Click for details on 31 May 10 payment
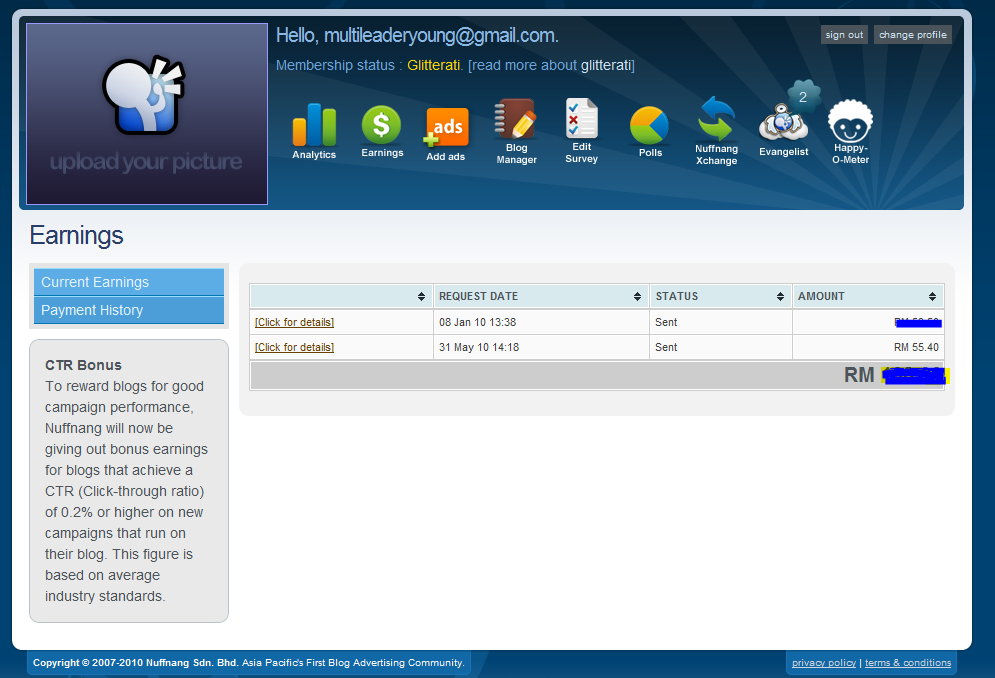 click(x=294, y=347)
